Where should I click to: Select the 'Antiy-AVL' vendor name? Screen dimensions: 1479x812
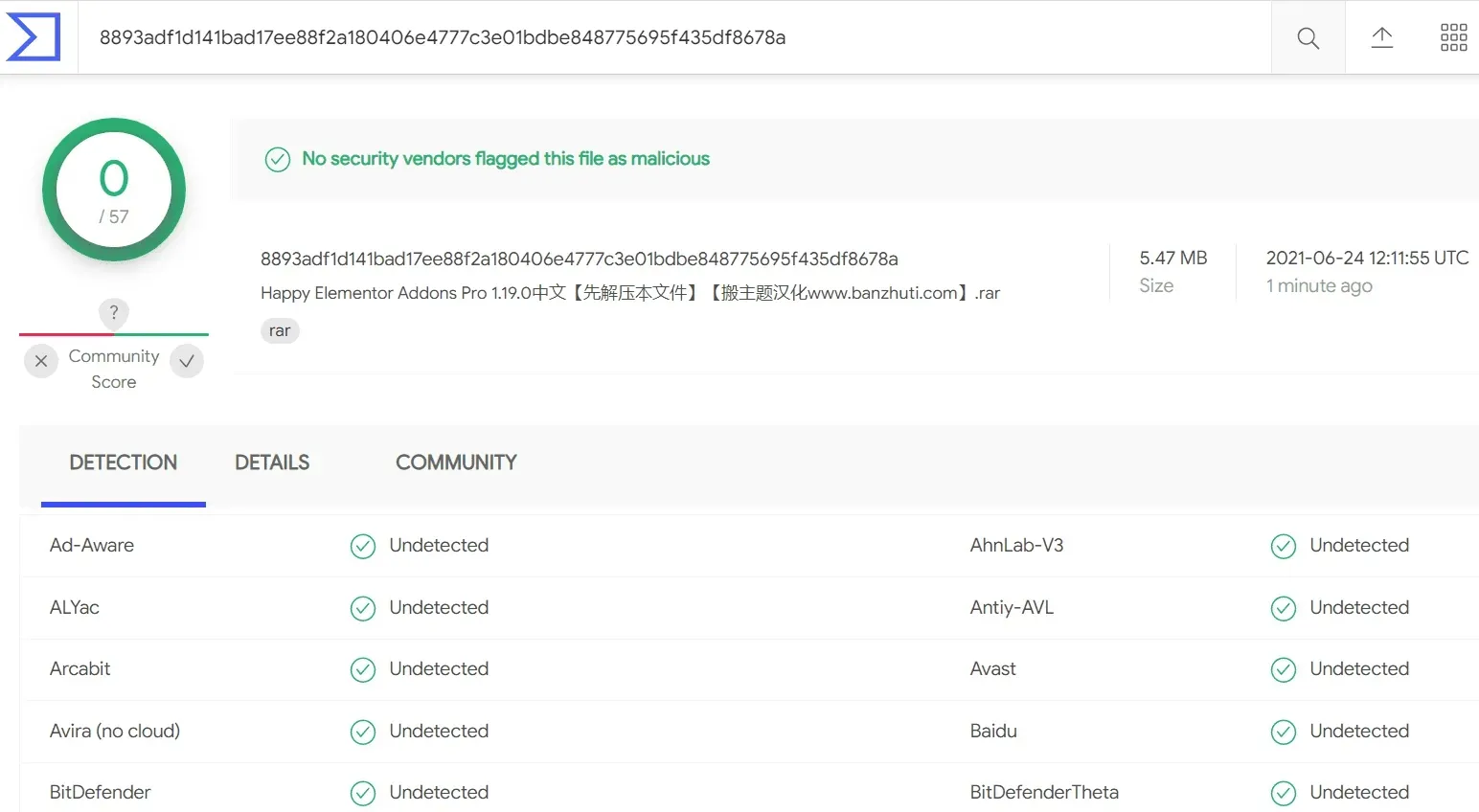1012,607
